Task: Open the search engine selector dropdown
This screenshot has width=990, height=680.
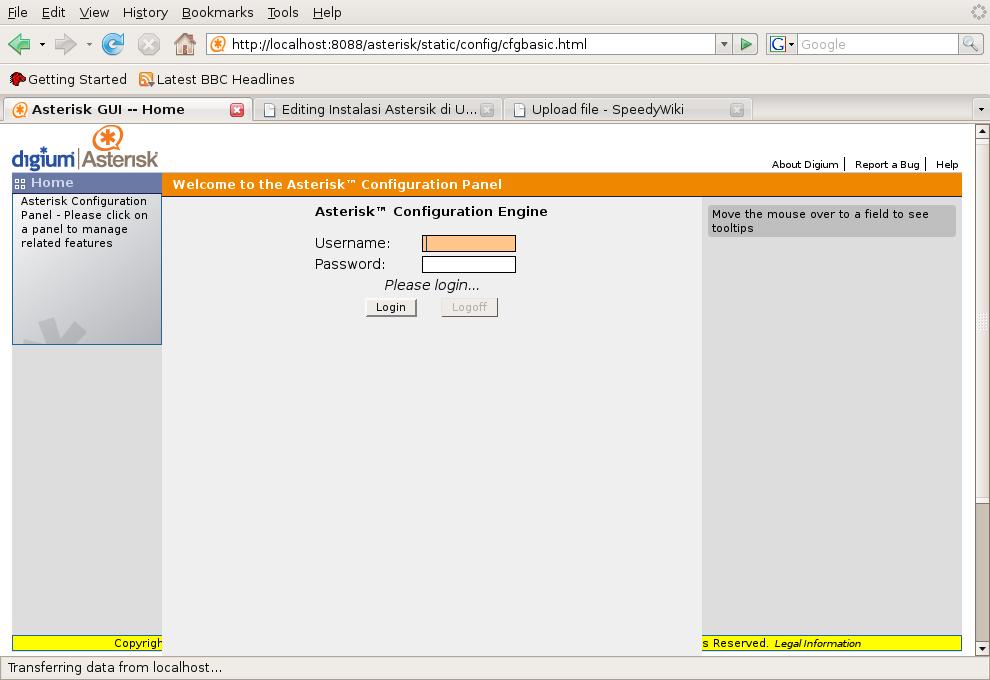Action: pos(782,44)
